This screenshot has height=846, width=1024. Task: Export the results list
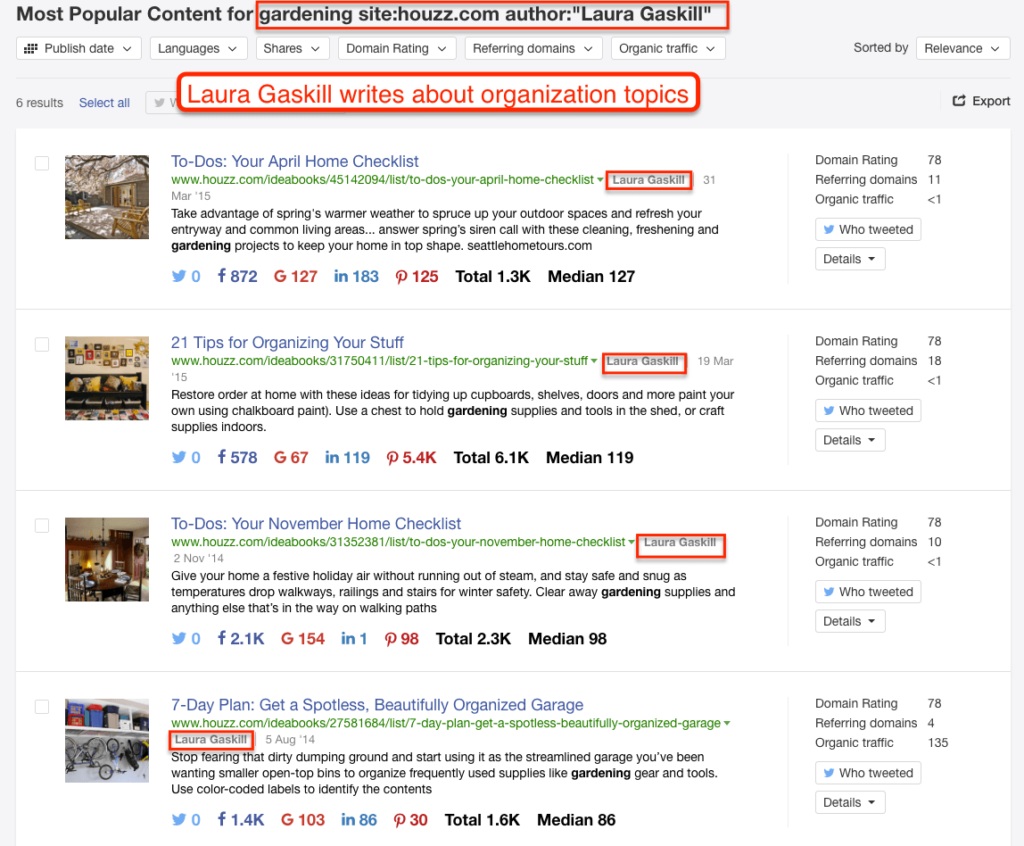[981, 101]
